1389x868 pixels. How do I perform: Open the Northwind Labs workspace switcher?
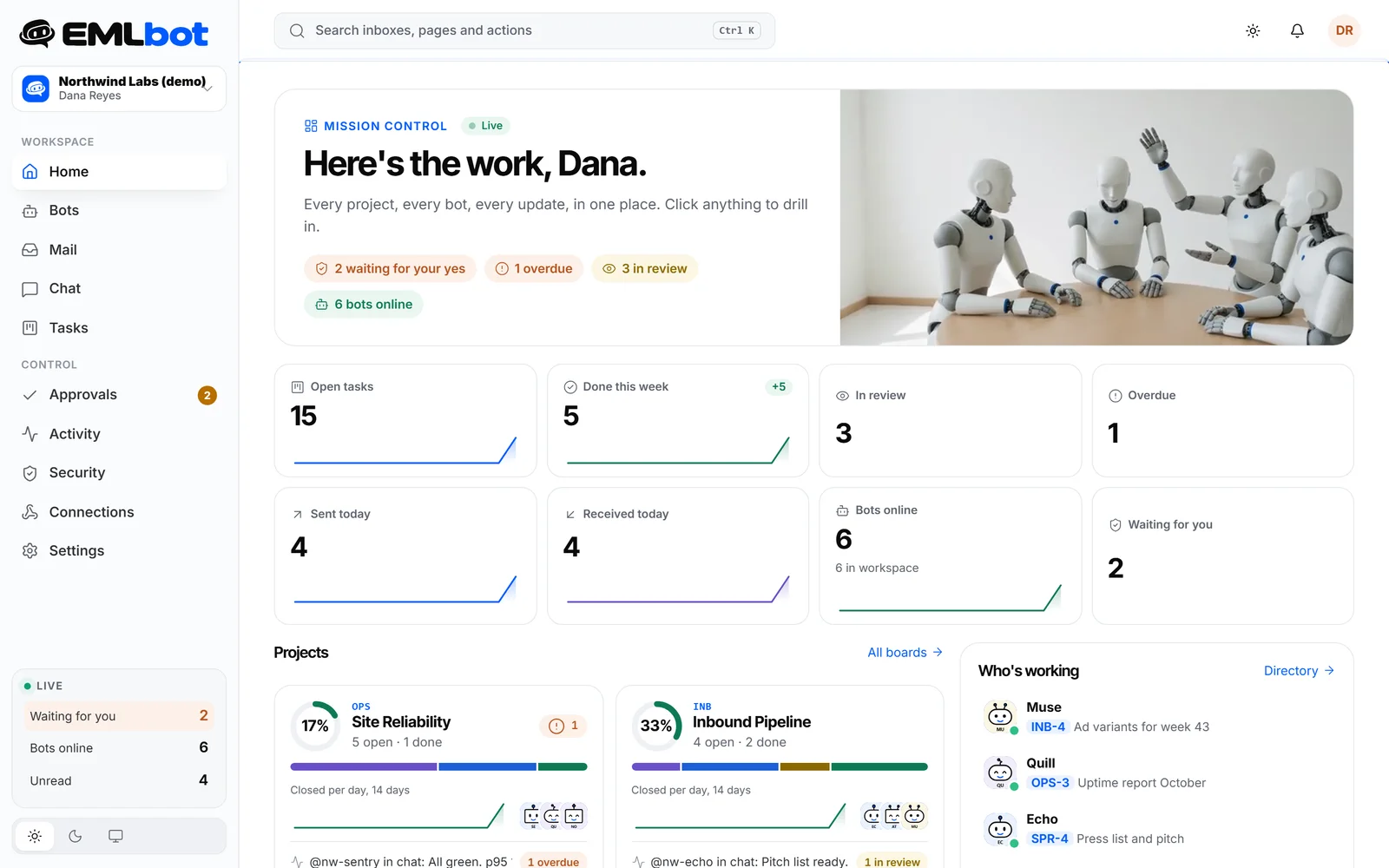(119, 89)
